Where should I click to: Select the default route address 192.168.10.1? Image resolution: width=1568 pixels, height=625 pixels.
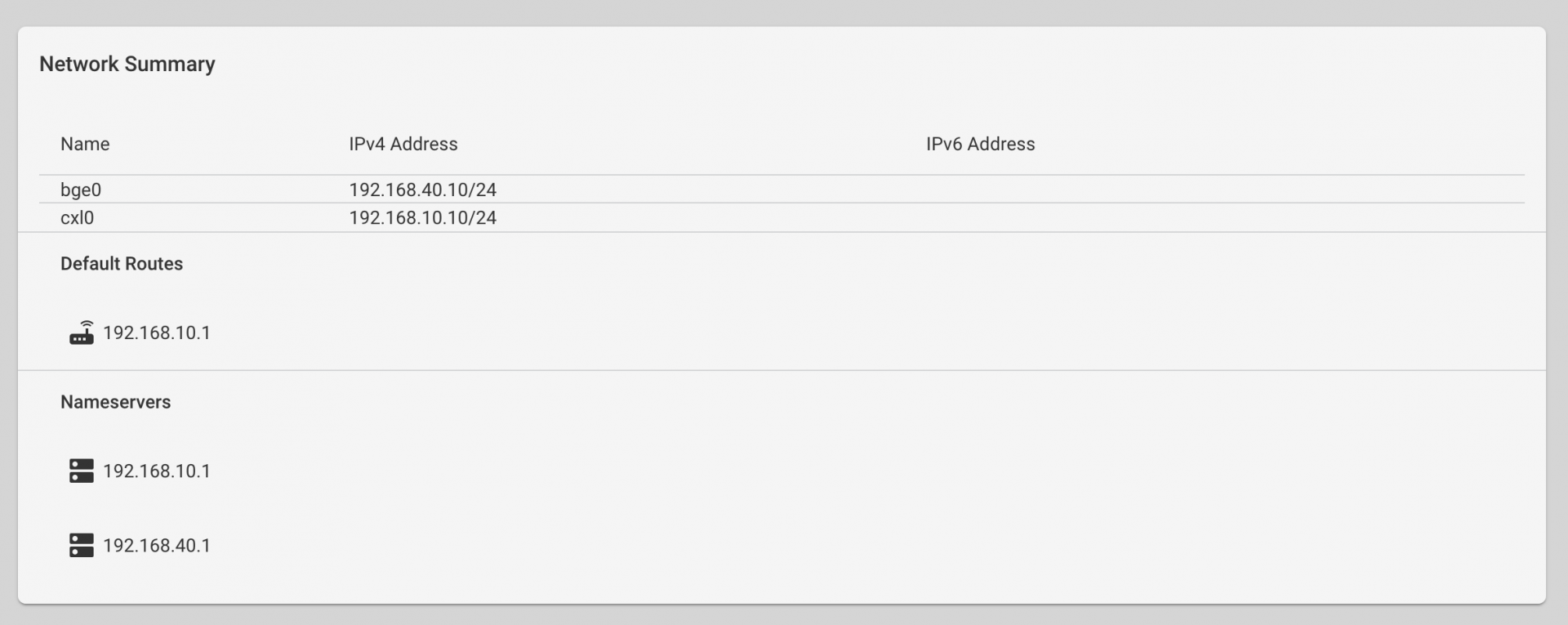coord(157,333)
